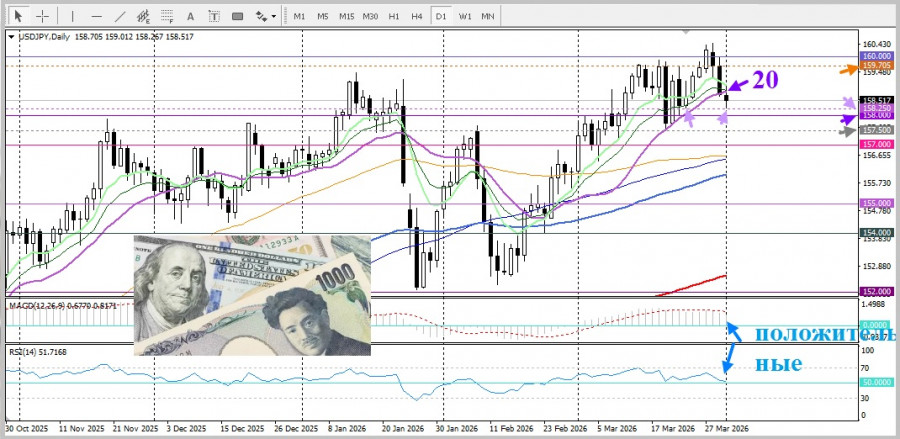900x439 pixels.
Task: Switch to the M30 timeframe
Action: 370,16
